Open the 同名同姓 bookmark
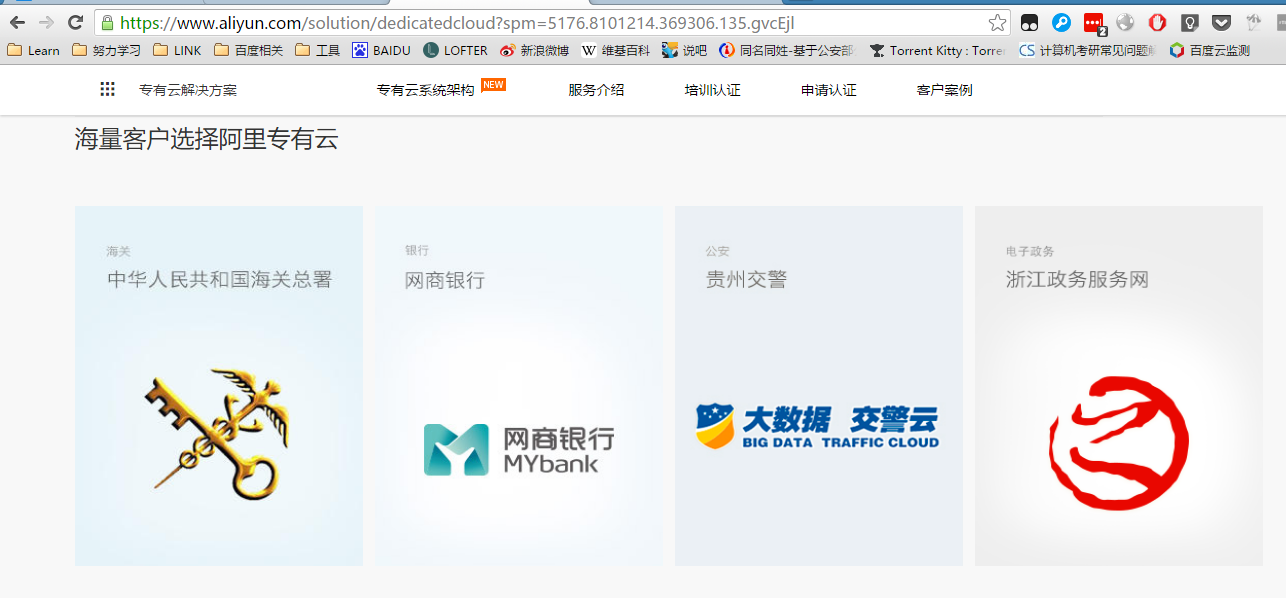 coord(788,50)
